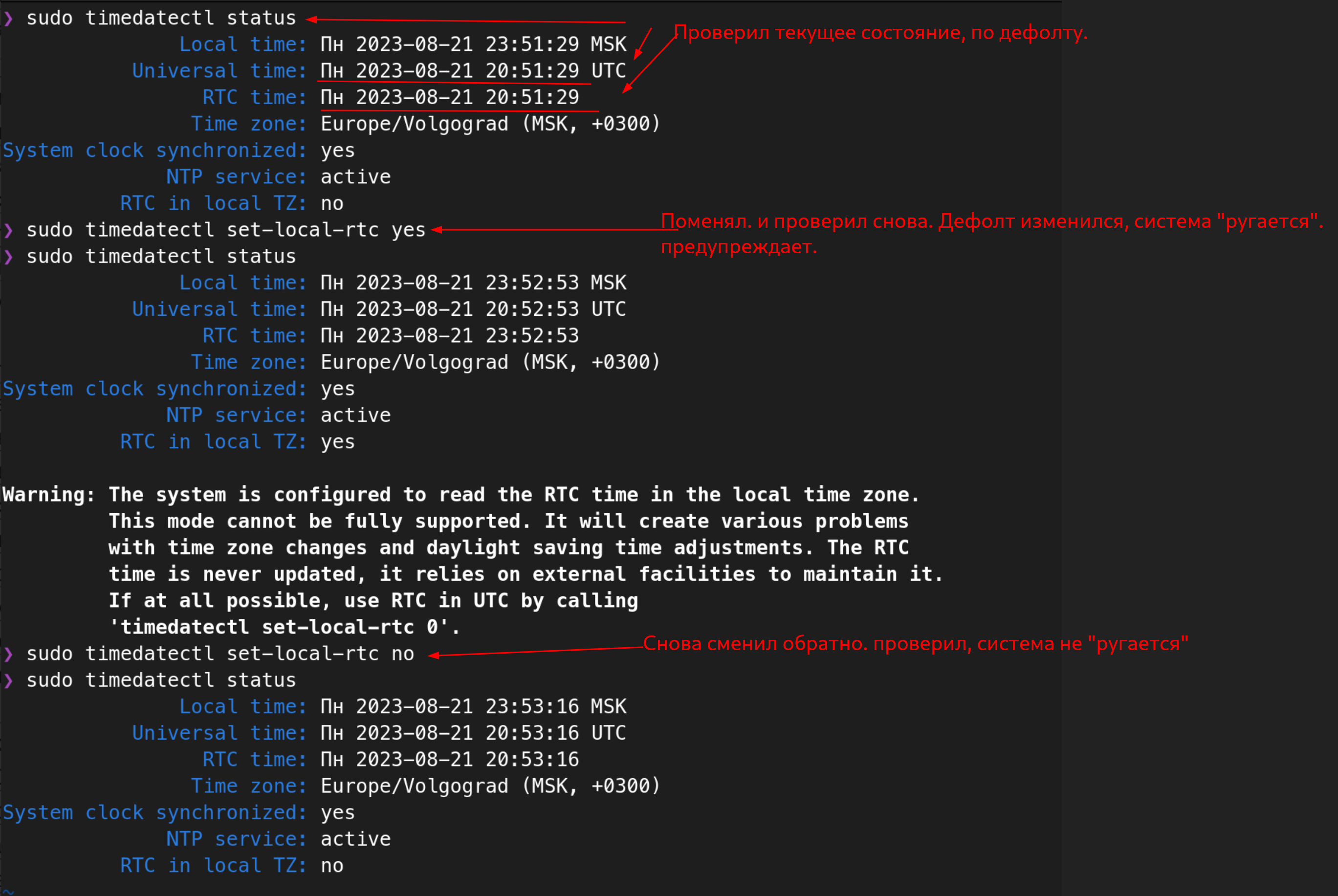Click the last purple prompt chevron

click(x=8, y=681)
